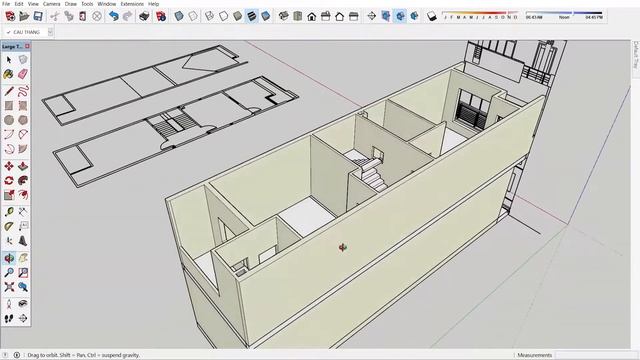Select the Rotate tool
Viewport: 640px width, 360px height.
(9, 180)
